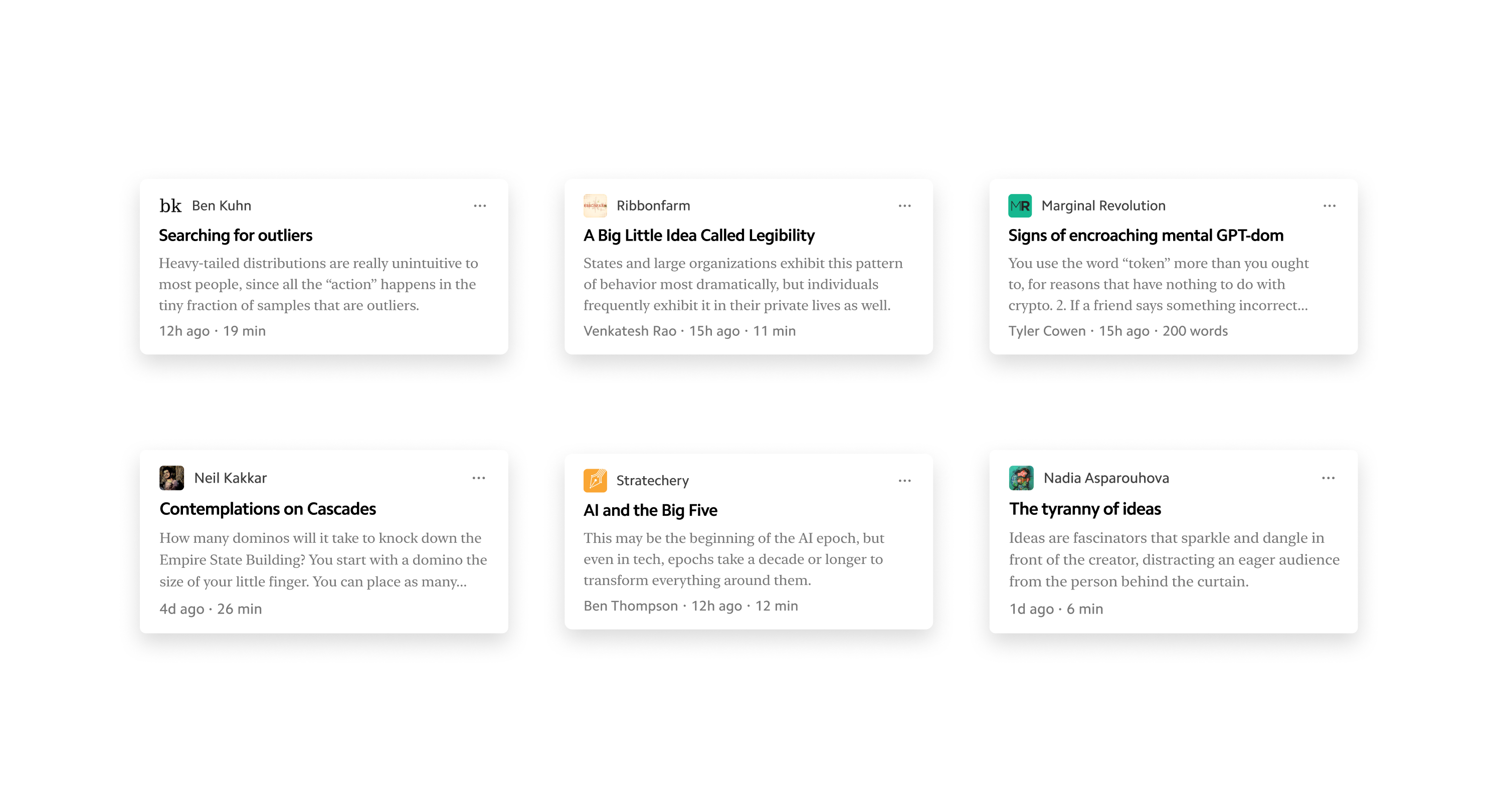
Task: Open Signs of encroaching mental GPT-dom
Action: [x=1146, y=236]
